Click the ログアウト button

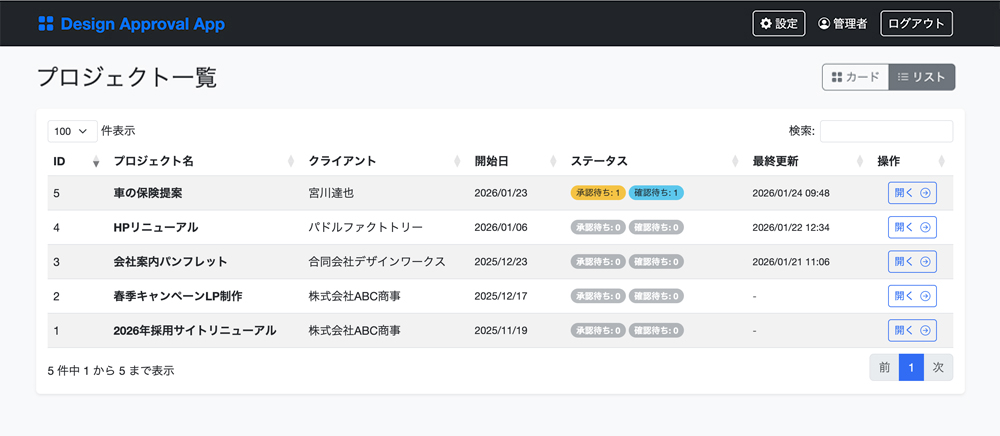point(916,24)
